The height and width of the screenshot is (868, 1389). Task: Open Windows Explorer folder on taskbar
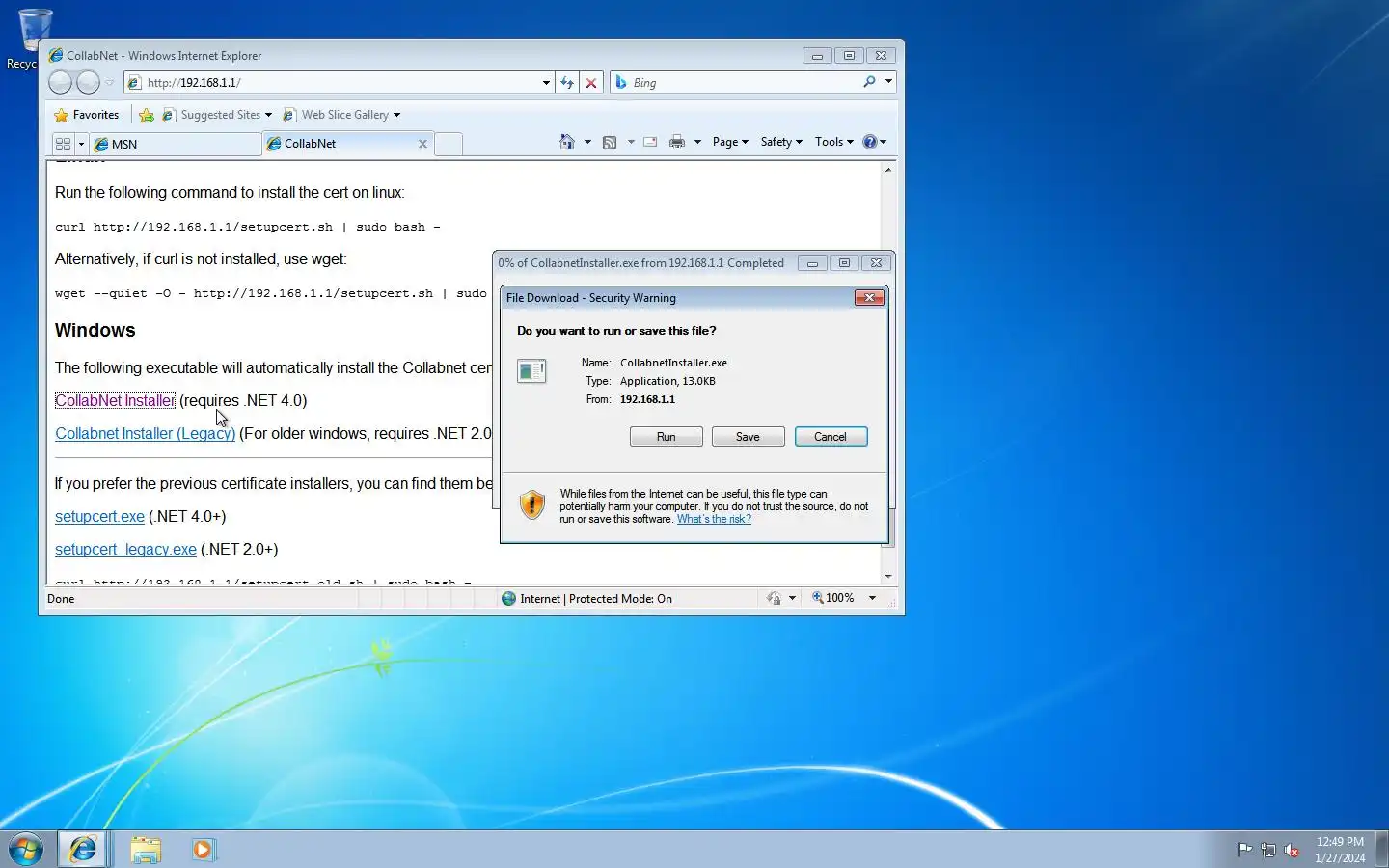coord(146,850)
